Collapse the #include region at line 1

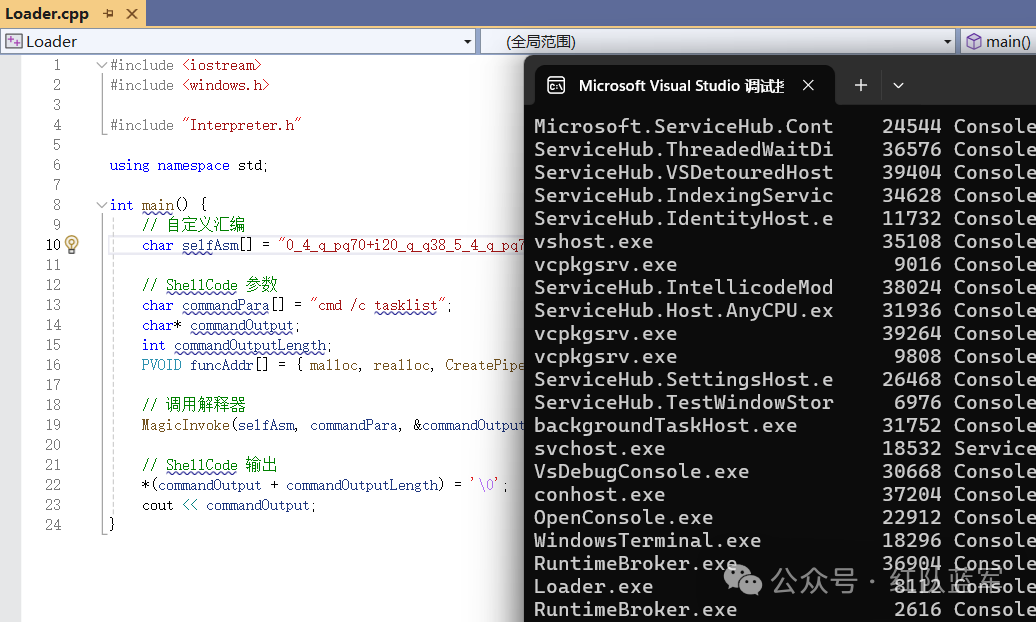pyautogui.click(x=101, y=65)
